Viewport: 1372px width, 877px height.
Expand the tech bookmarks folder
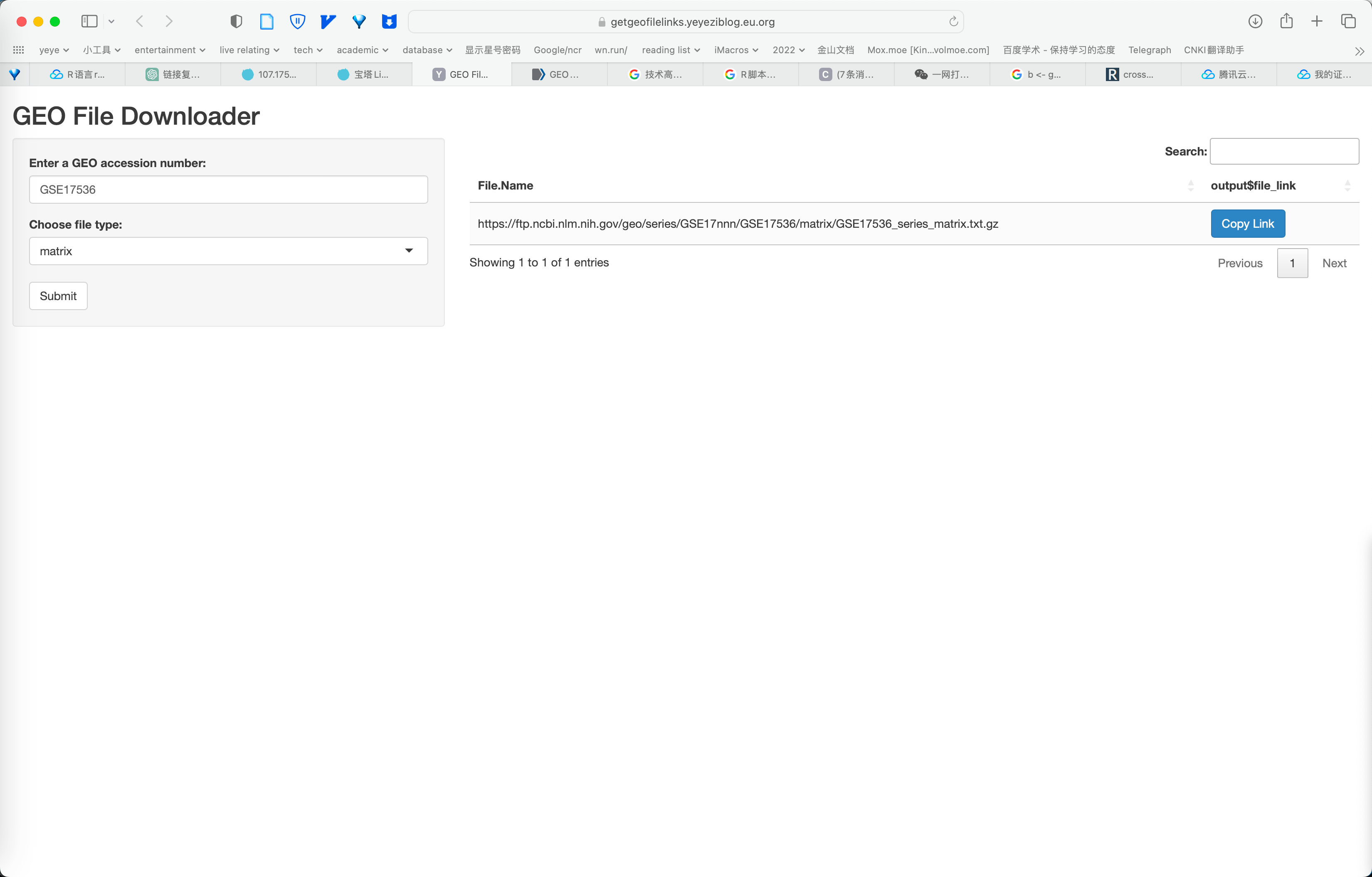point(308,50)
